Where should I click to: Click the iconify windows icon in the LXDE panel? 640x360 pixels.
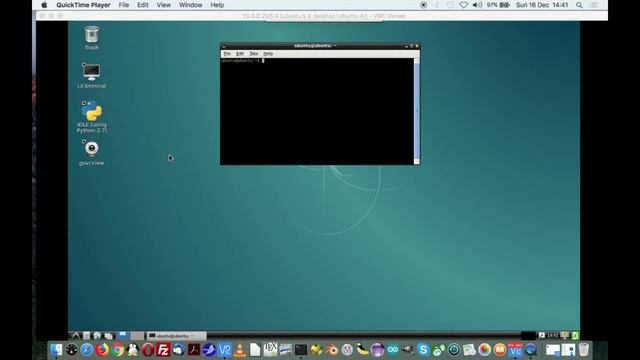pyautogui.click(x=109, y=336)
